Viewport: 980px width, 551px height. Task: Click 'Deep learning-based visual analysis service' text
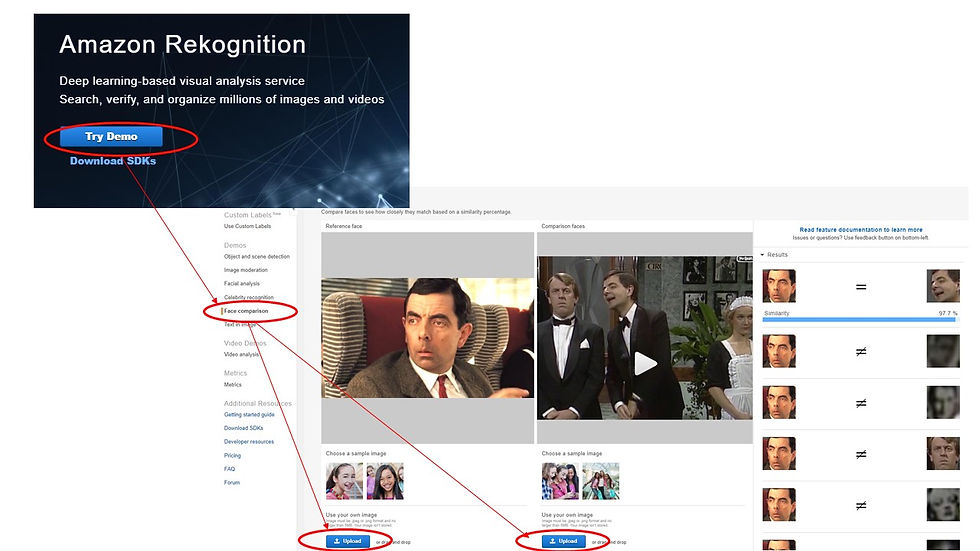coord(182,81)
